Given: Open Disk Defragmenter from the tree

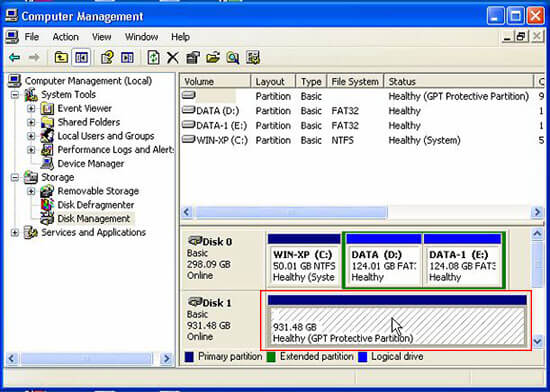Looking at the screenshot, I should click(x=96, y=205).
